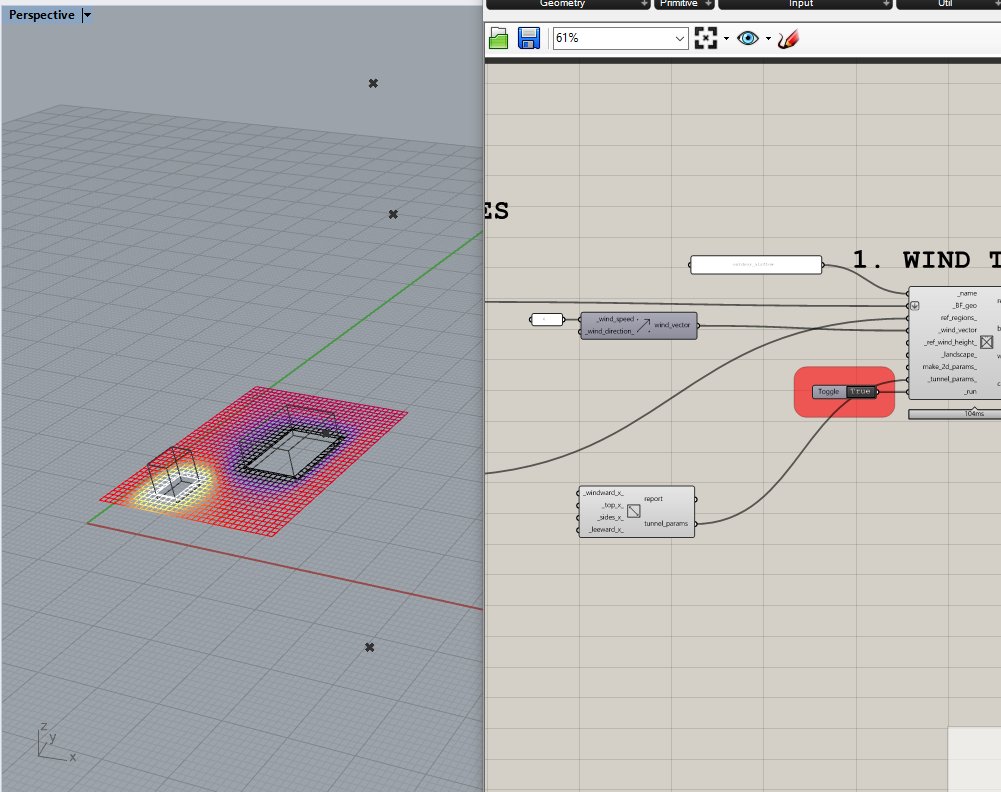Click the _landscape_ input label

click(959, 354)
